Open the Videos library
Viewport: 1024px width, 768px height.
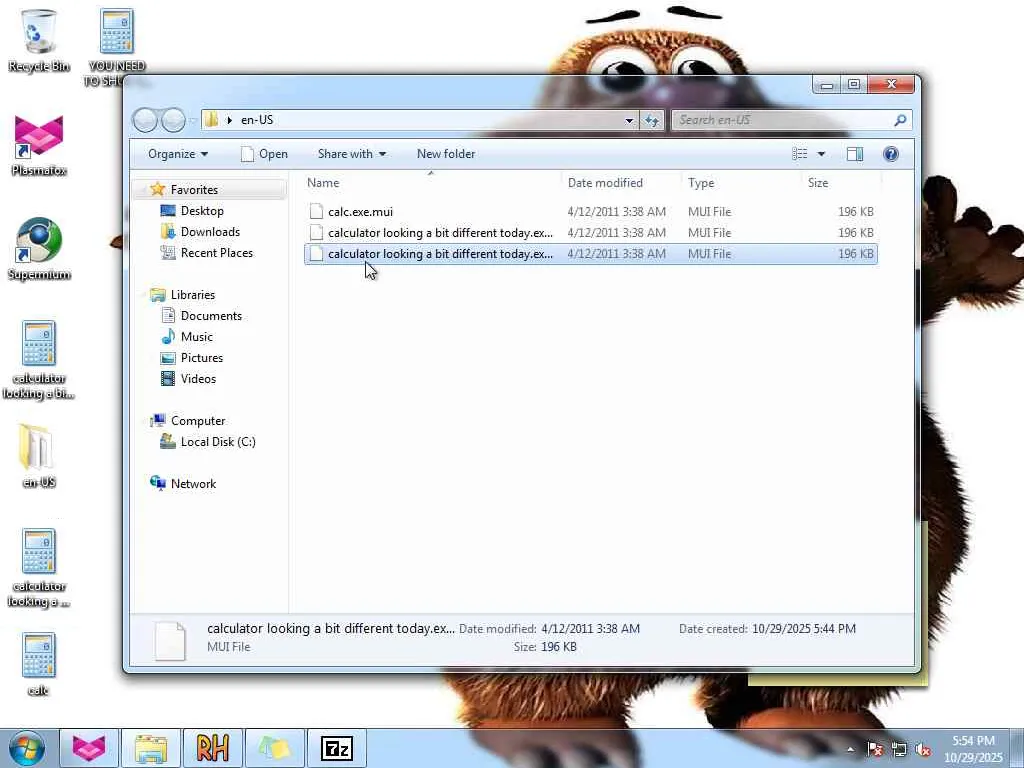[198, 379]
